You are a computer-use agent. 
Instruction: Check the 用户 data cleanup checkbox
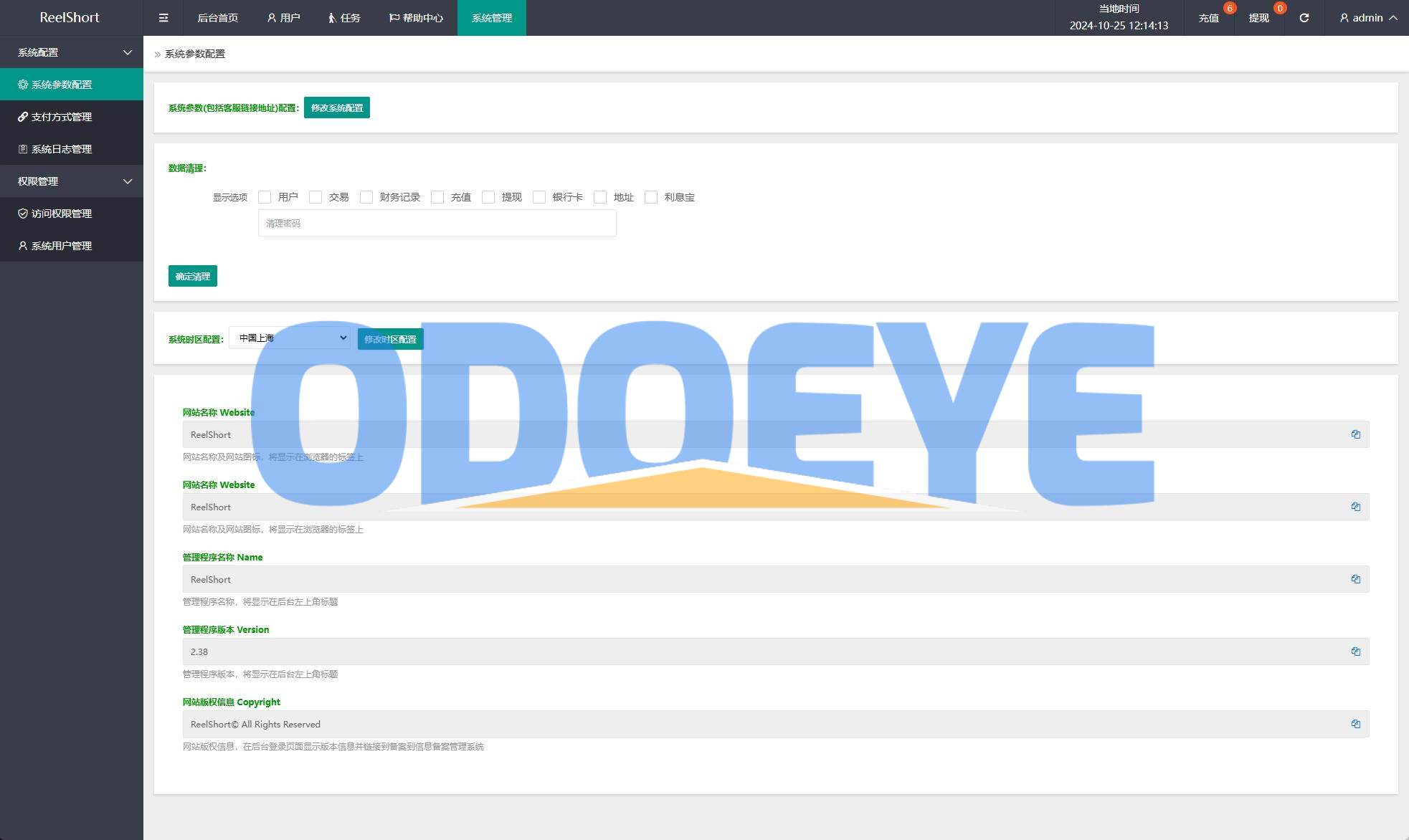265,197
